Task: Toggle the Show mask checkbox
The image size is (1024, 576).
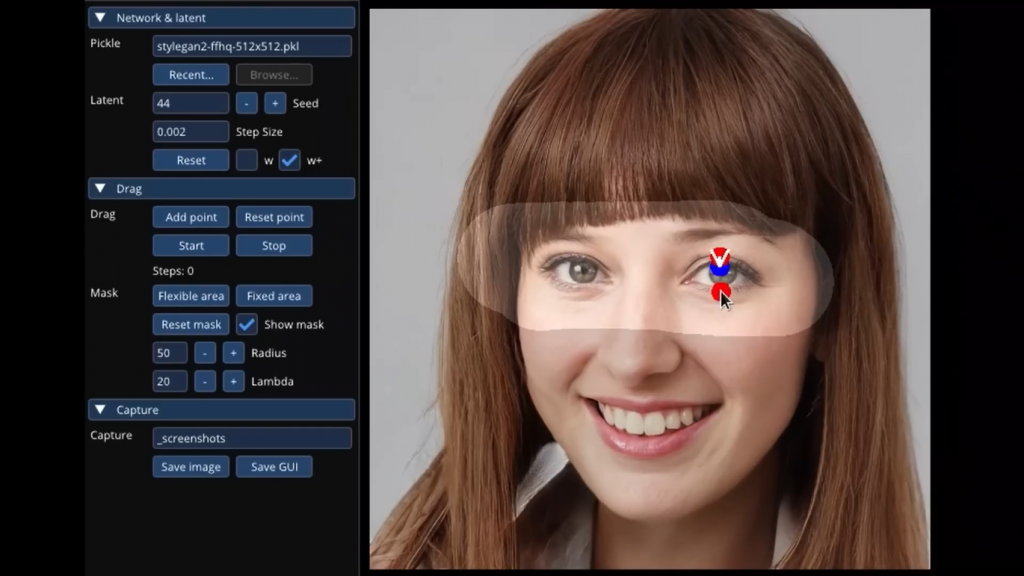Action: (x=246, y=325)
